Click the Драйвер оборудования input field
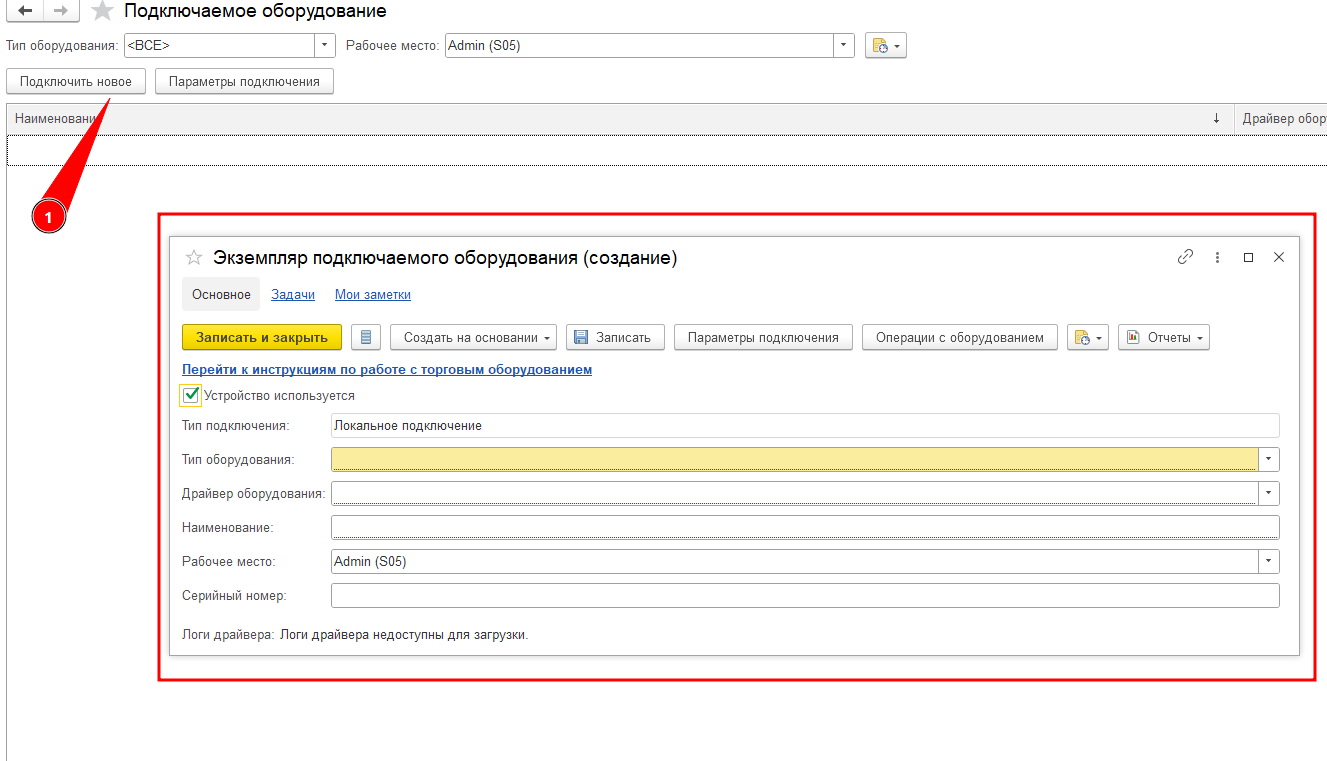Viewport: 1327px width, 761px height. coord(794,493)
